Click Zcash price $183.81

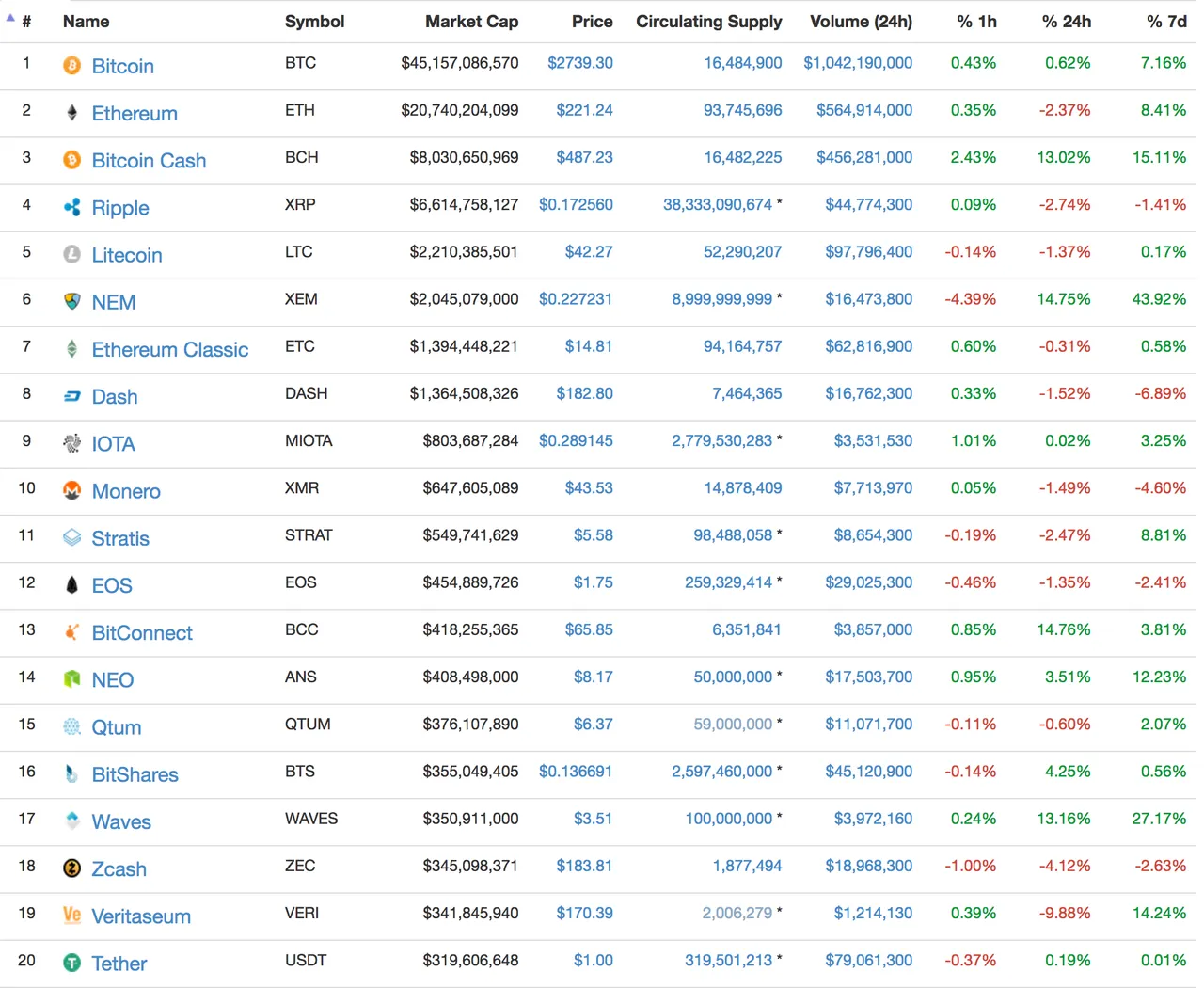[584, 866]
